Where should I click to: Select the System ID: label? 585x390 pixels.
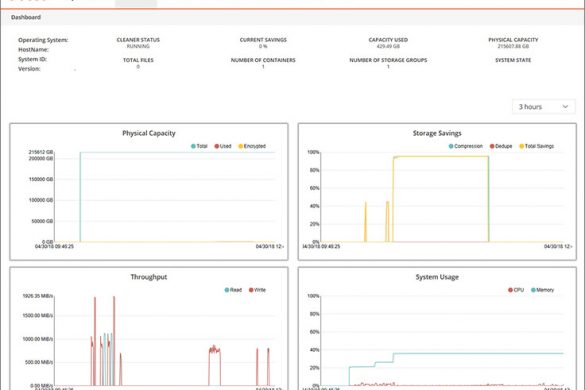click(x=32, y=59)
